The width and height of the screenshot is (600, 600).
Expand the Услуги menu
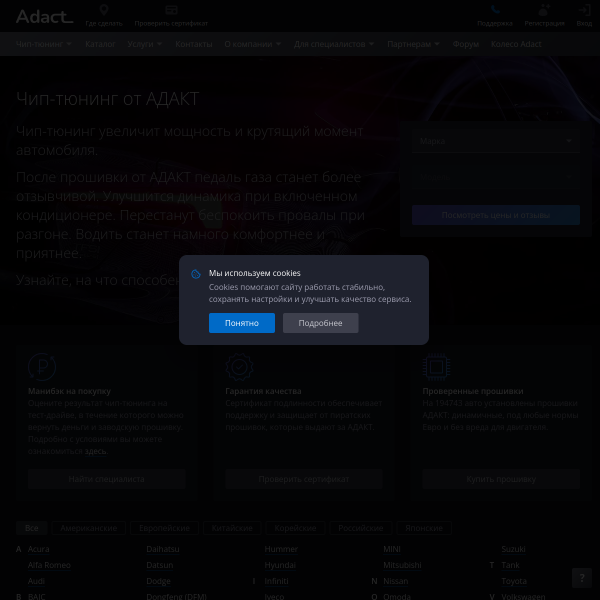coord(145,44)
